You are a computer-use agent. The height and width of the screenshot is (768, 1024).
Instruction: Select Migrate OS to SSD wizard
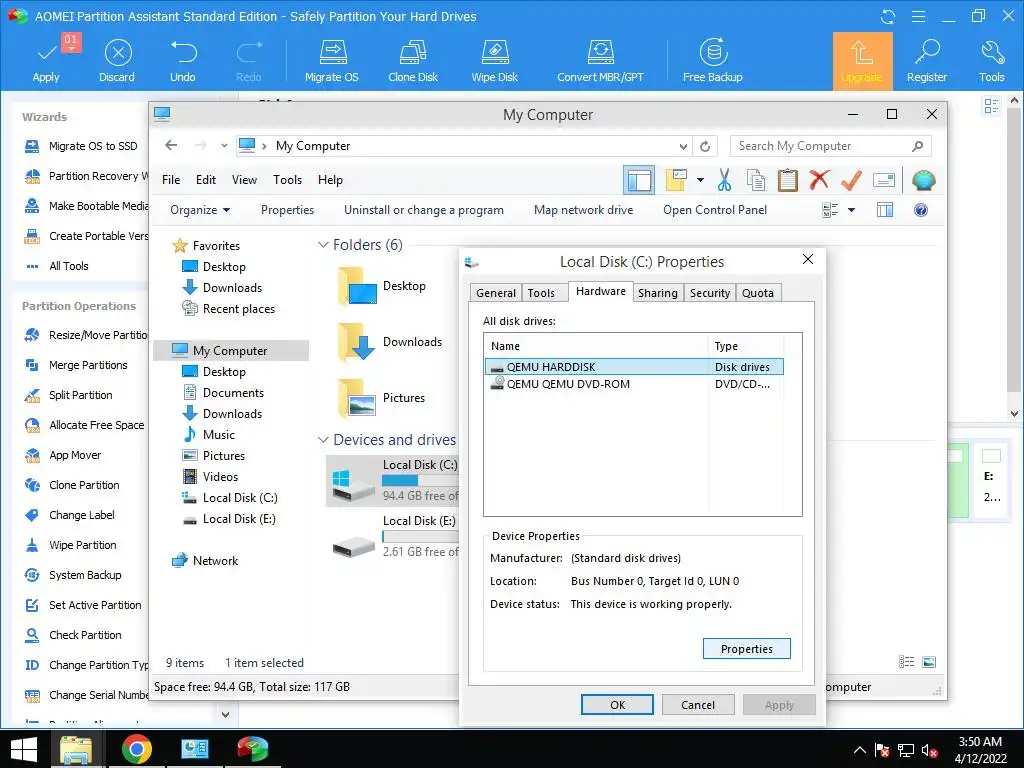tap(81, 146)
